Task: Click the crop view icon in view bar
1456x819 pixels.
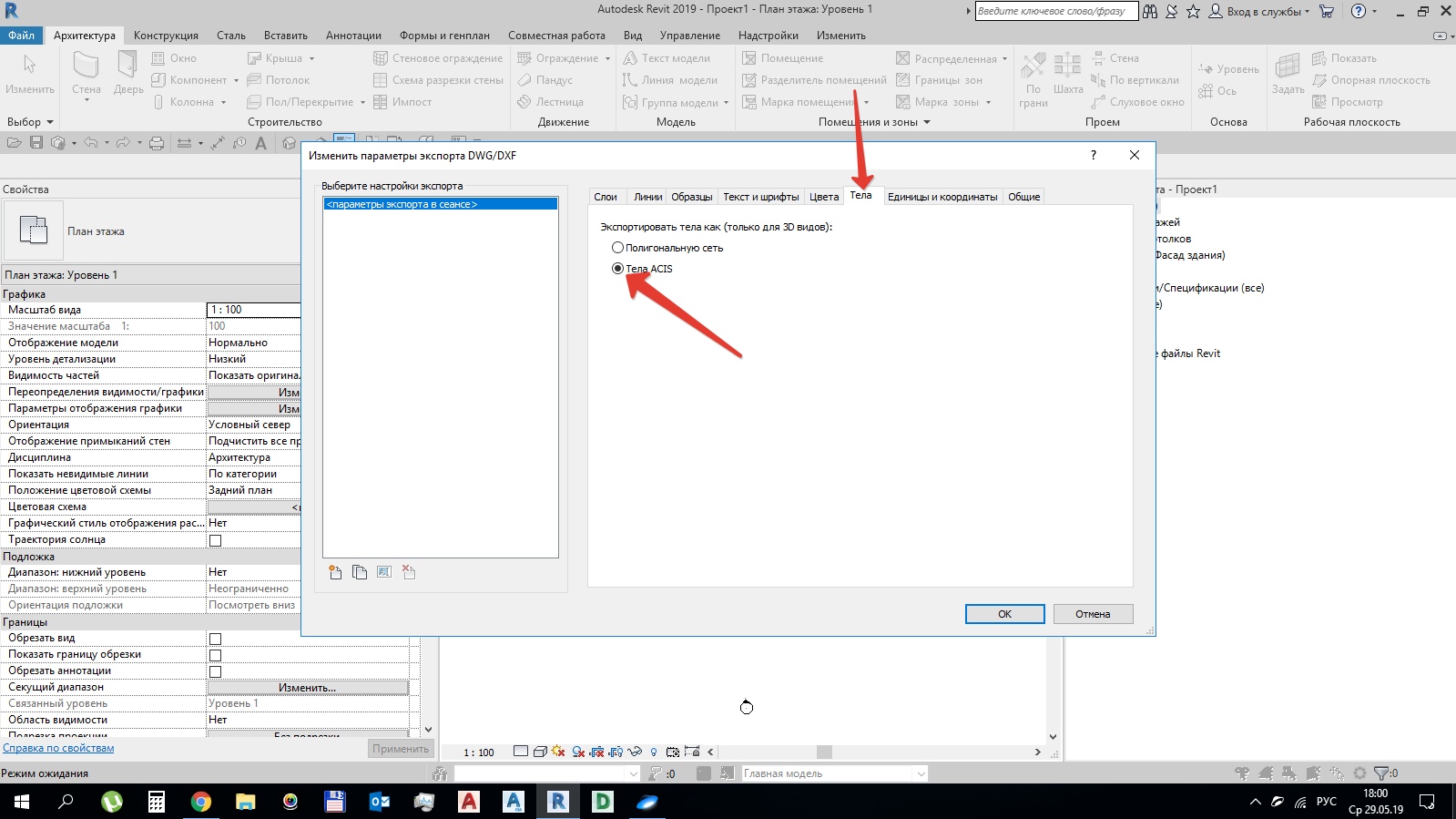Action: click(597, 752)
